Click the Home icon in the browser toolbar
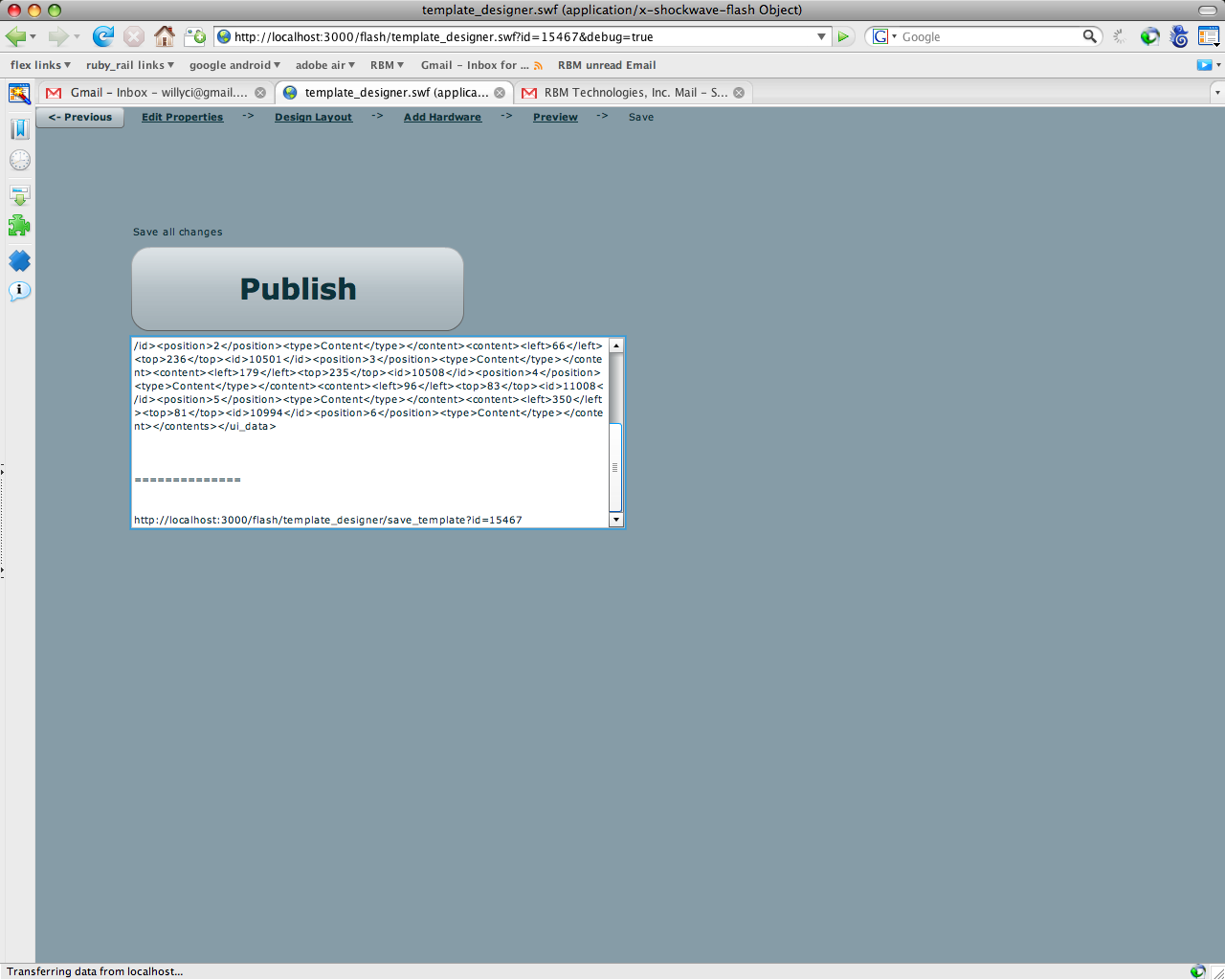Viewport: 1225px width, 980px height. pos(164,36)
